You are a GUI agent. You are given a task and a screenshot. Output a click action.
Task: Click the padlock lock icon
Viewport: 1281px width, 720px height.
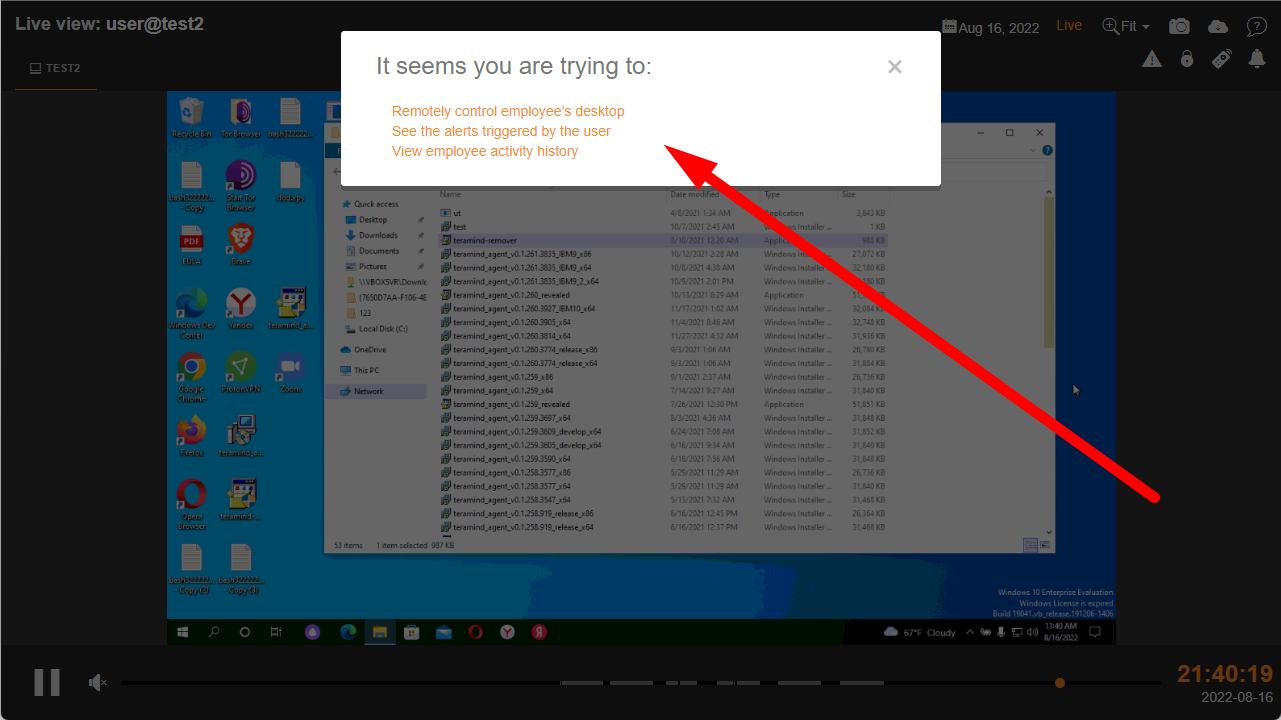tap(1187, 59)
